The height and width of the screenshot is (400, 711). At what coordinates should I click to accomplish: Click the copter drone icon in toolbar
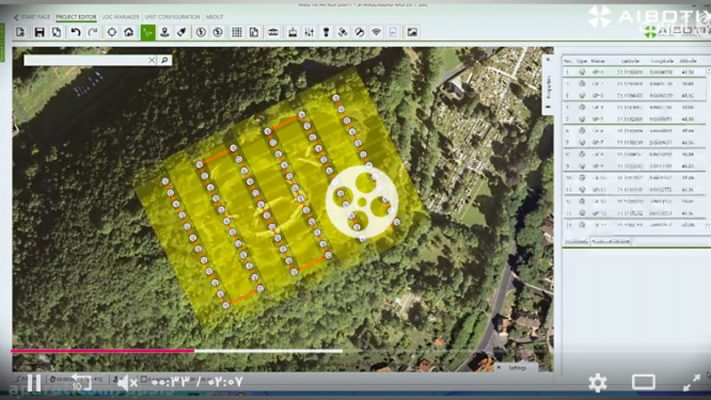(273, 32)
